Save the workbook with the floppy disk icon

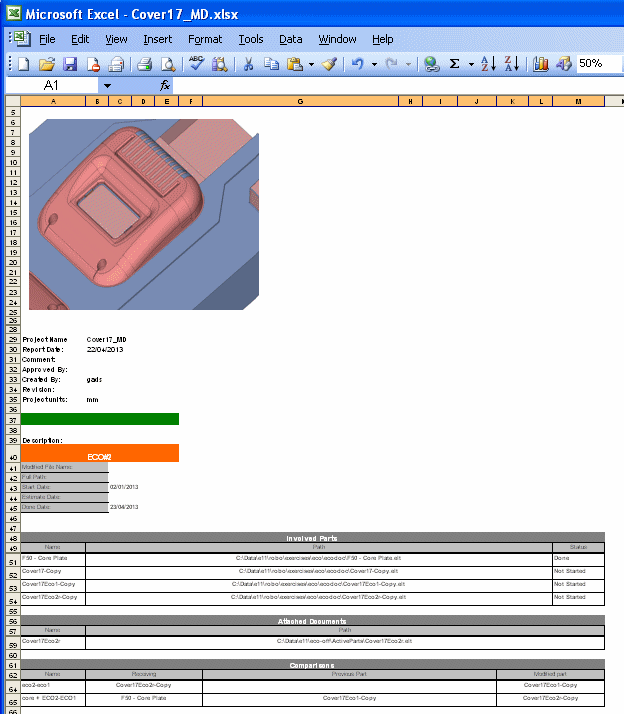pyautogui.click(x=69, y=64)
